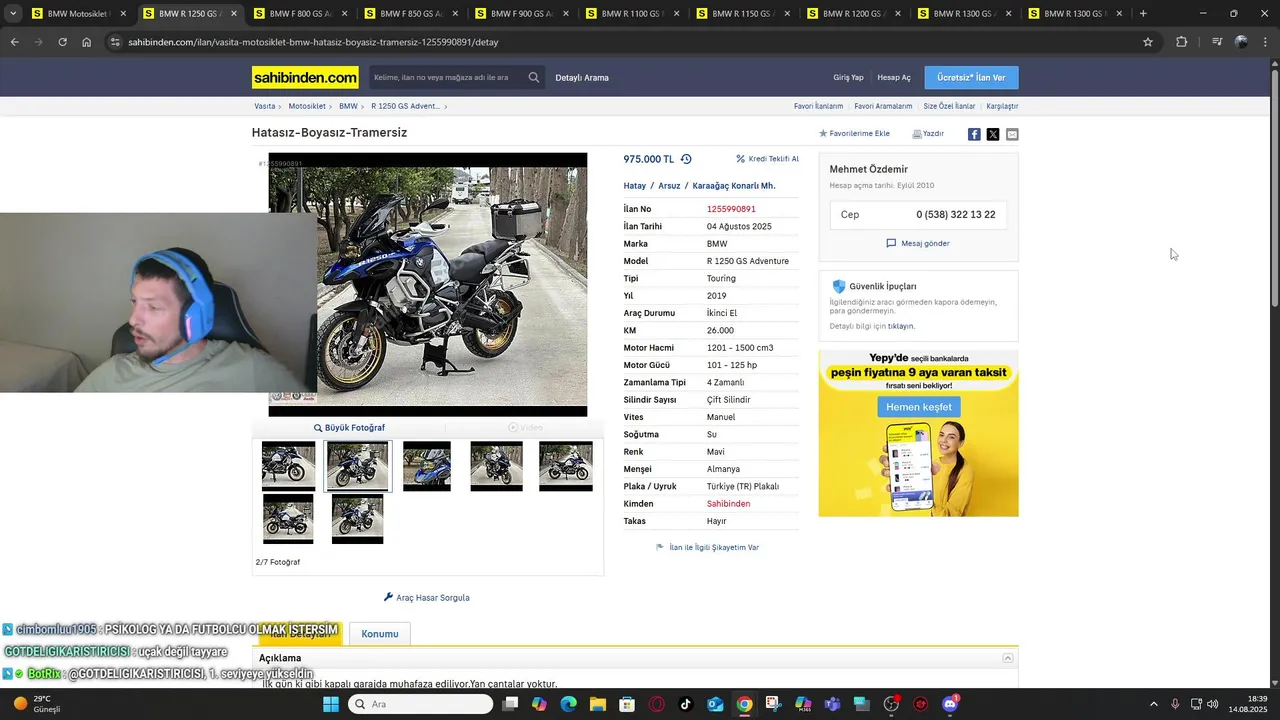This screenshot has width=1280, height=720.
Task: Click the Favorilerime Ekle star
Action: [x=823, y=133]
